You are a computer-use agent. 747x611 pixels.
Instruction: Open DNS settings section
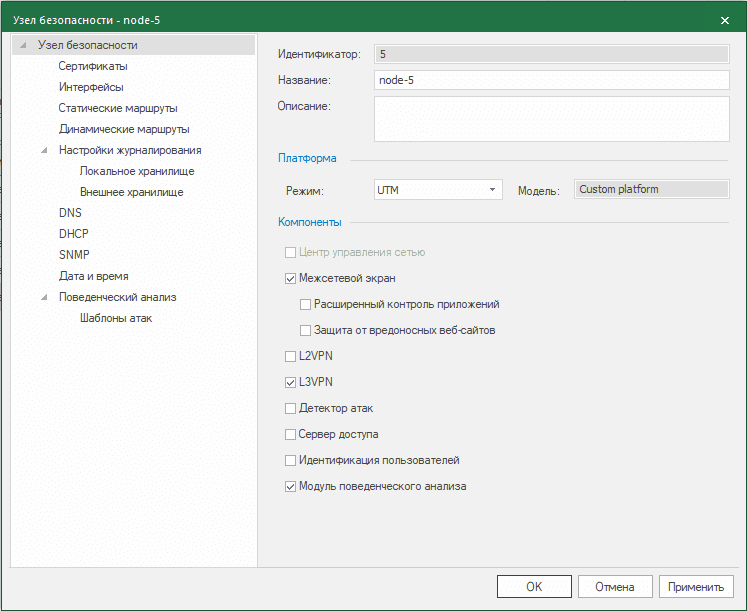click(70, 213)
